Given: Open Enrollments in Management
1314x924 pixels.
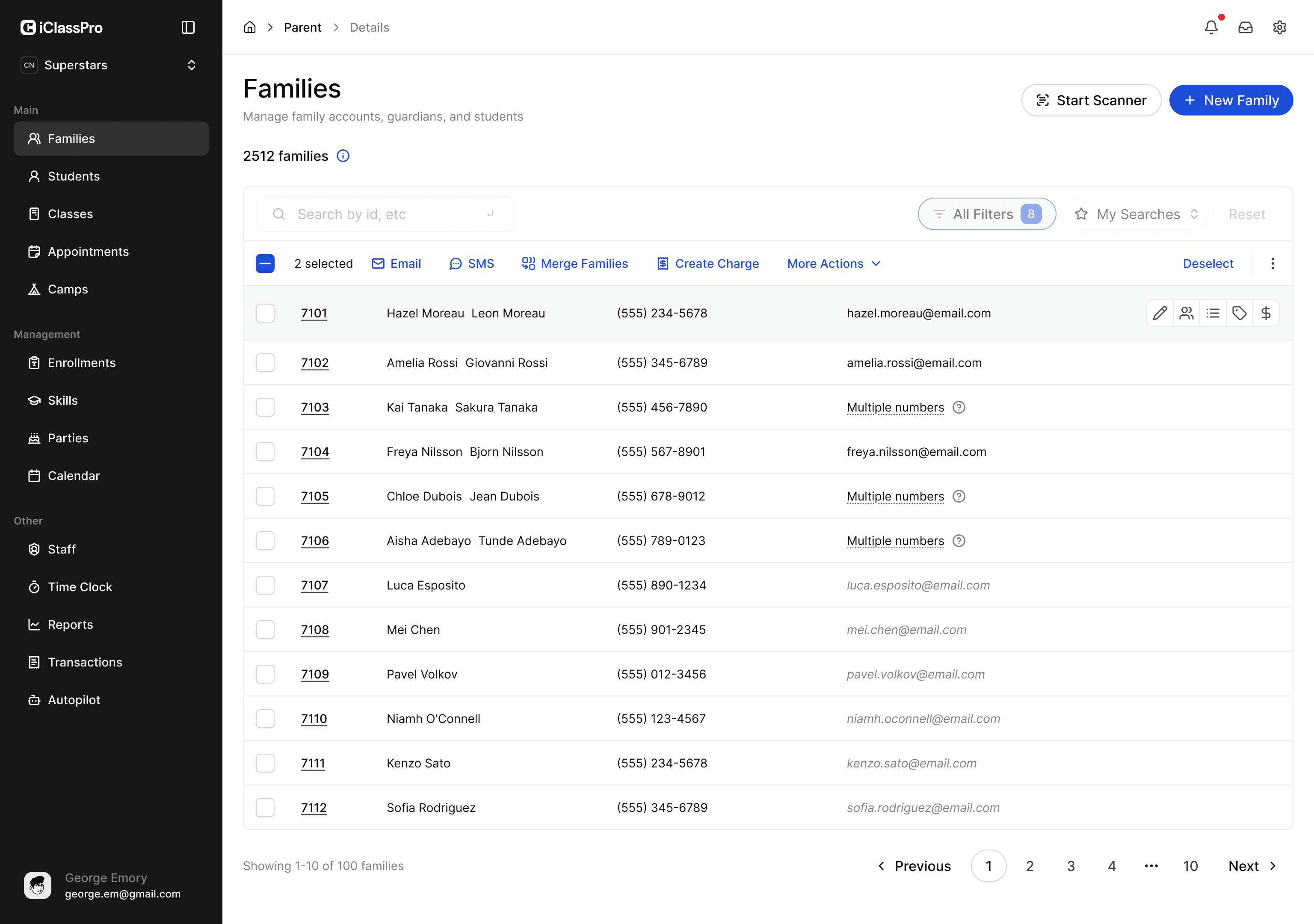Looking at the screenshot, I should (x=111, y=363).
